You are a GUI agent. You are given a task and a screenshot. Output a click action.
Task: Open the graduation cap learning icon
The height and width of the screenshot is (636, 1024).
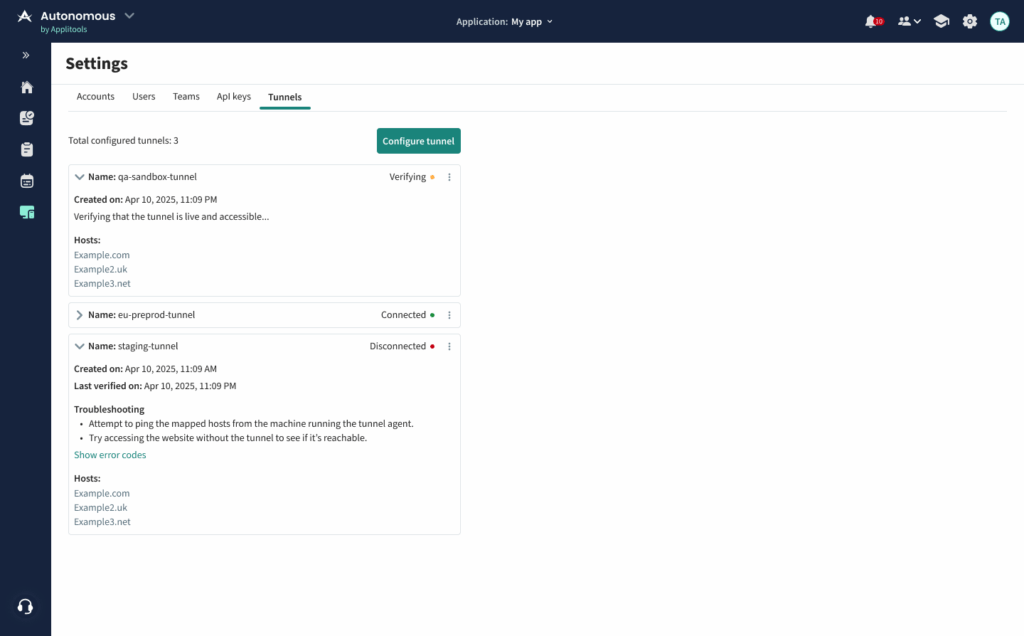(940, 20)
